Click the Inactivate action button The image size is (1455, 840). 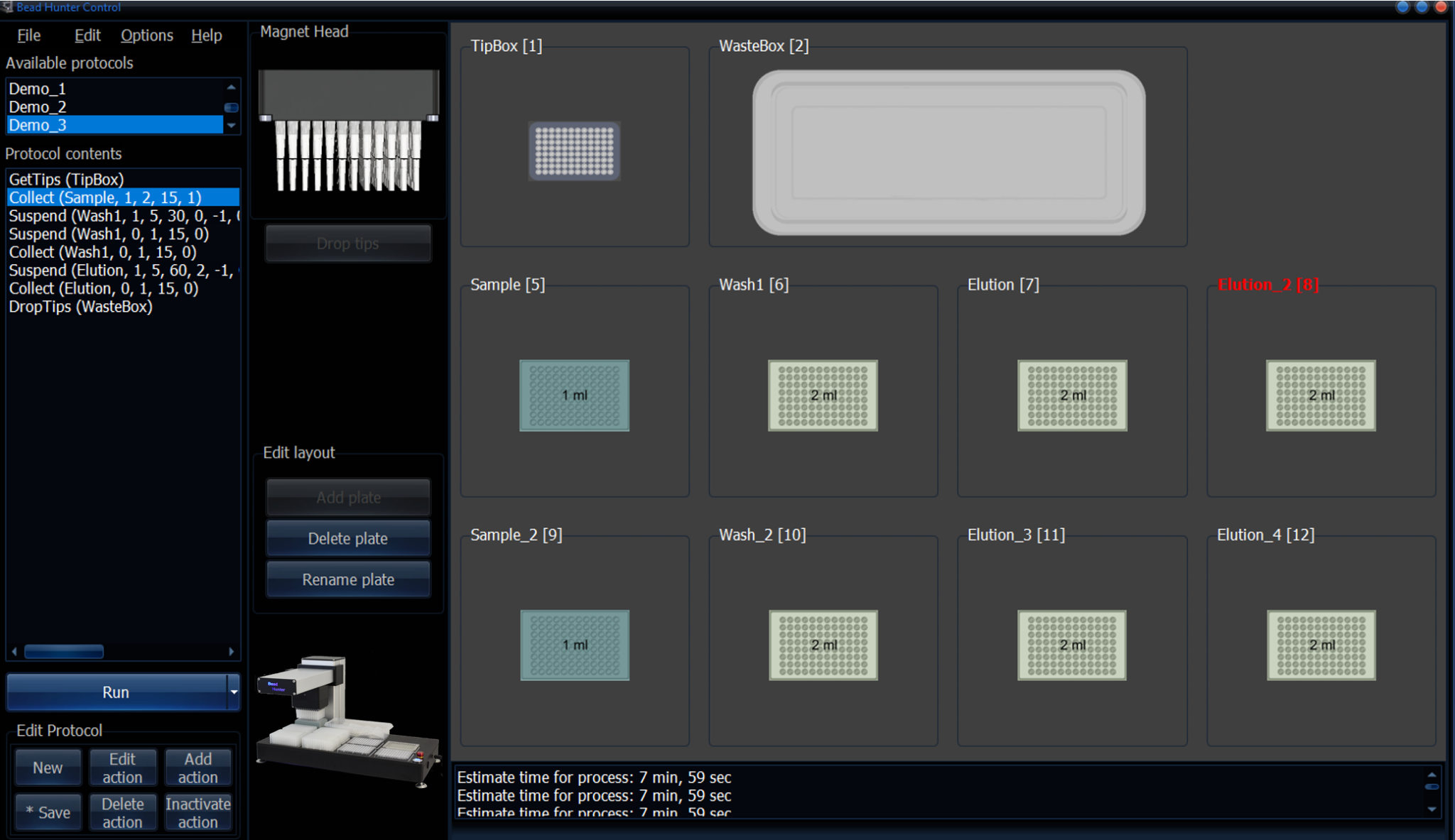(x=198, y=812)
